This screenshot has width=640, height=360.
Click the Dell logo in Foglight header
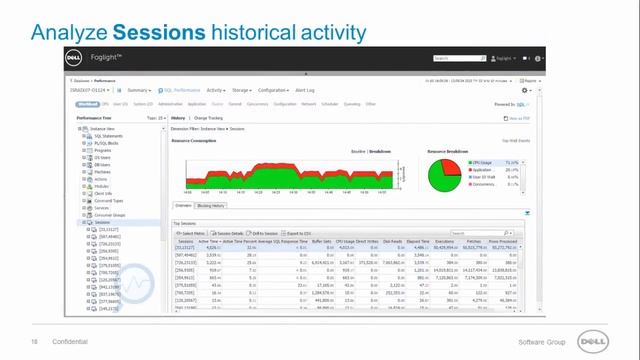coord(73,58)
